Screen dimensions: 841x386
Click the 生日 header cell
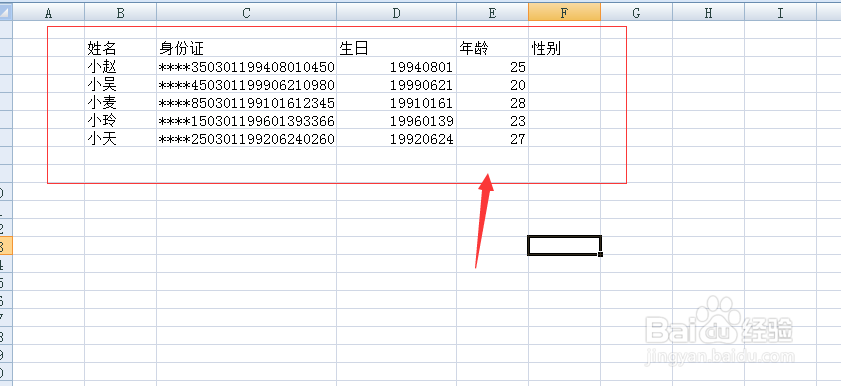(396, 48)
